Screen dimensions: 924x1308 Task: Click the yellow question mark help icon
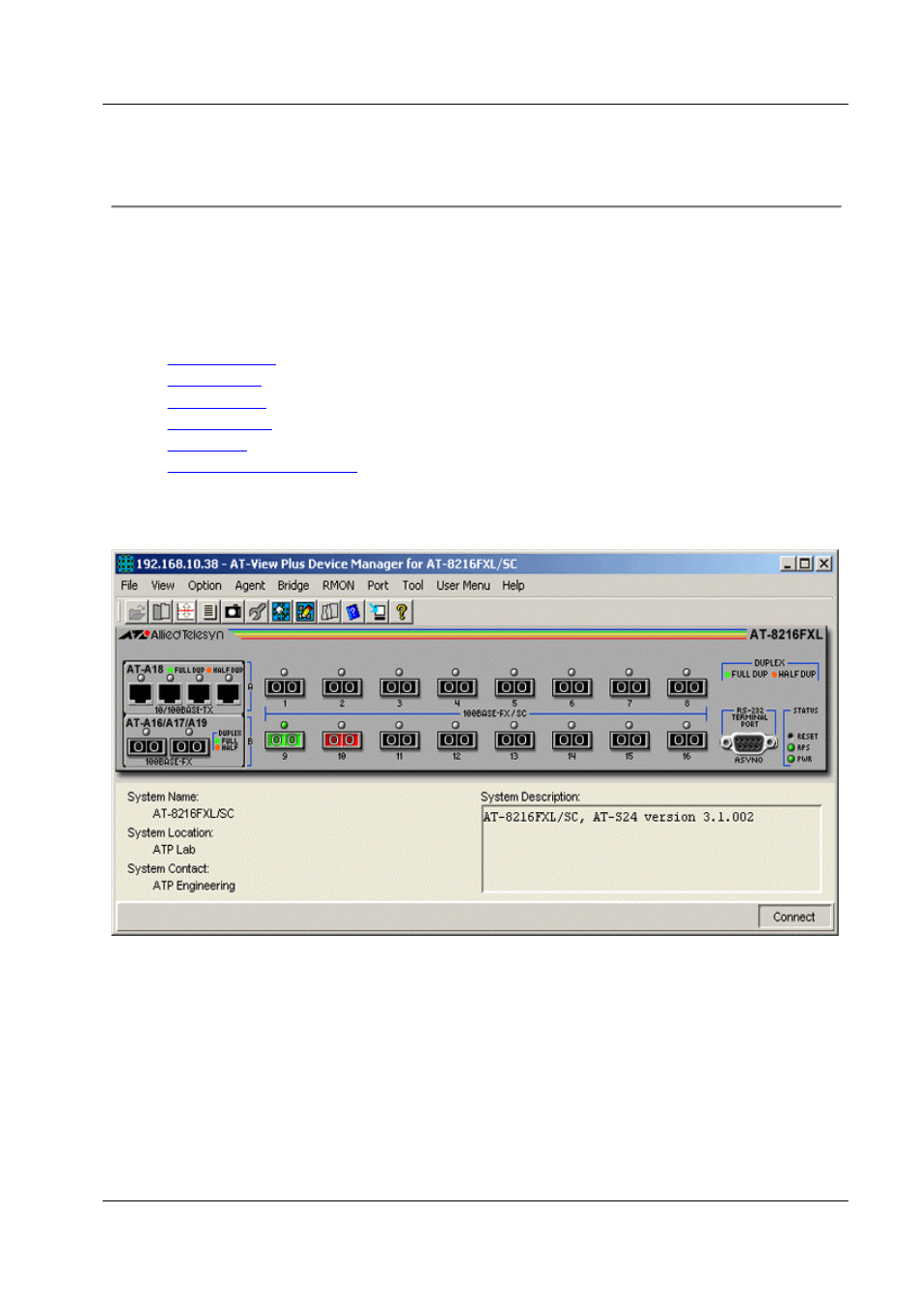click(x=401, y=611)
